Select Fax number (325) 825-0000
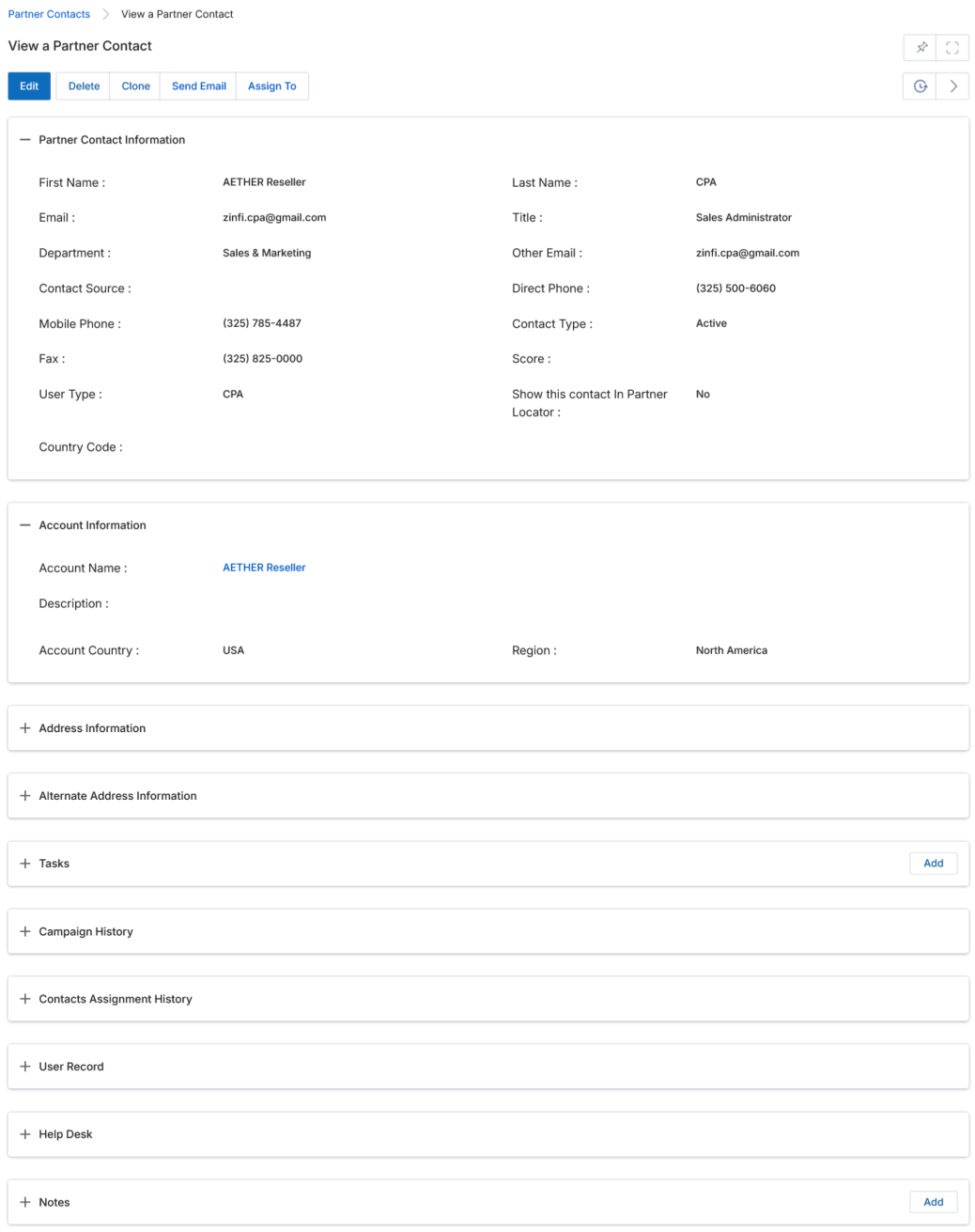Image resolution: width=975 pixels, height=1232 pixels. 262,359
